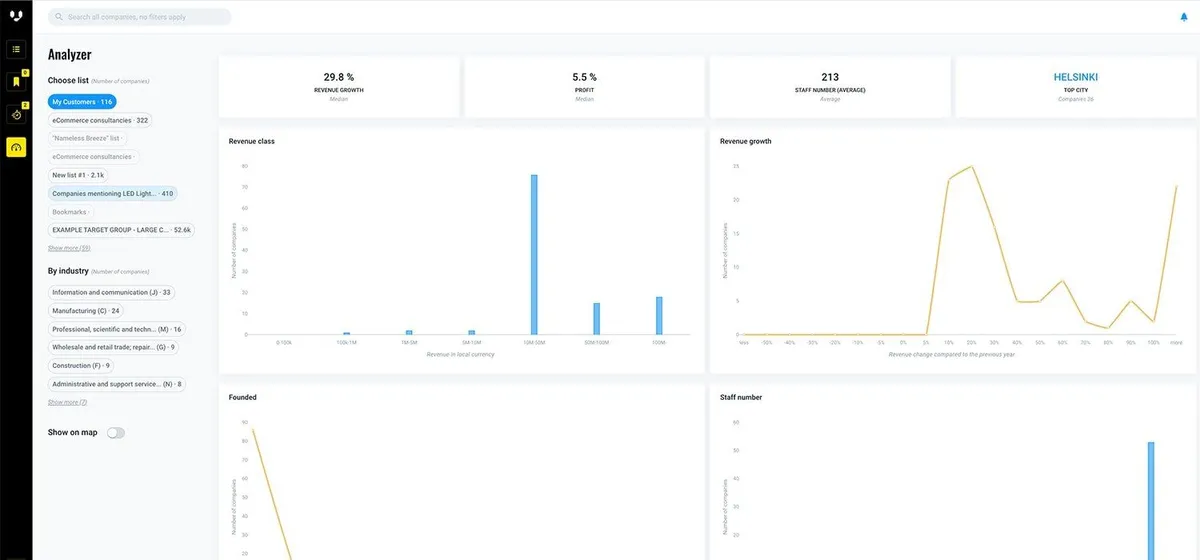
Task: Select the New list #1 · 2.1k chip
Action: [x=79, y=175]
